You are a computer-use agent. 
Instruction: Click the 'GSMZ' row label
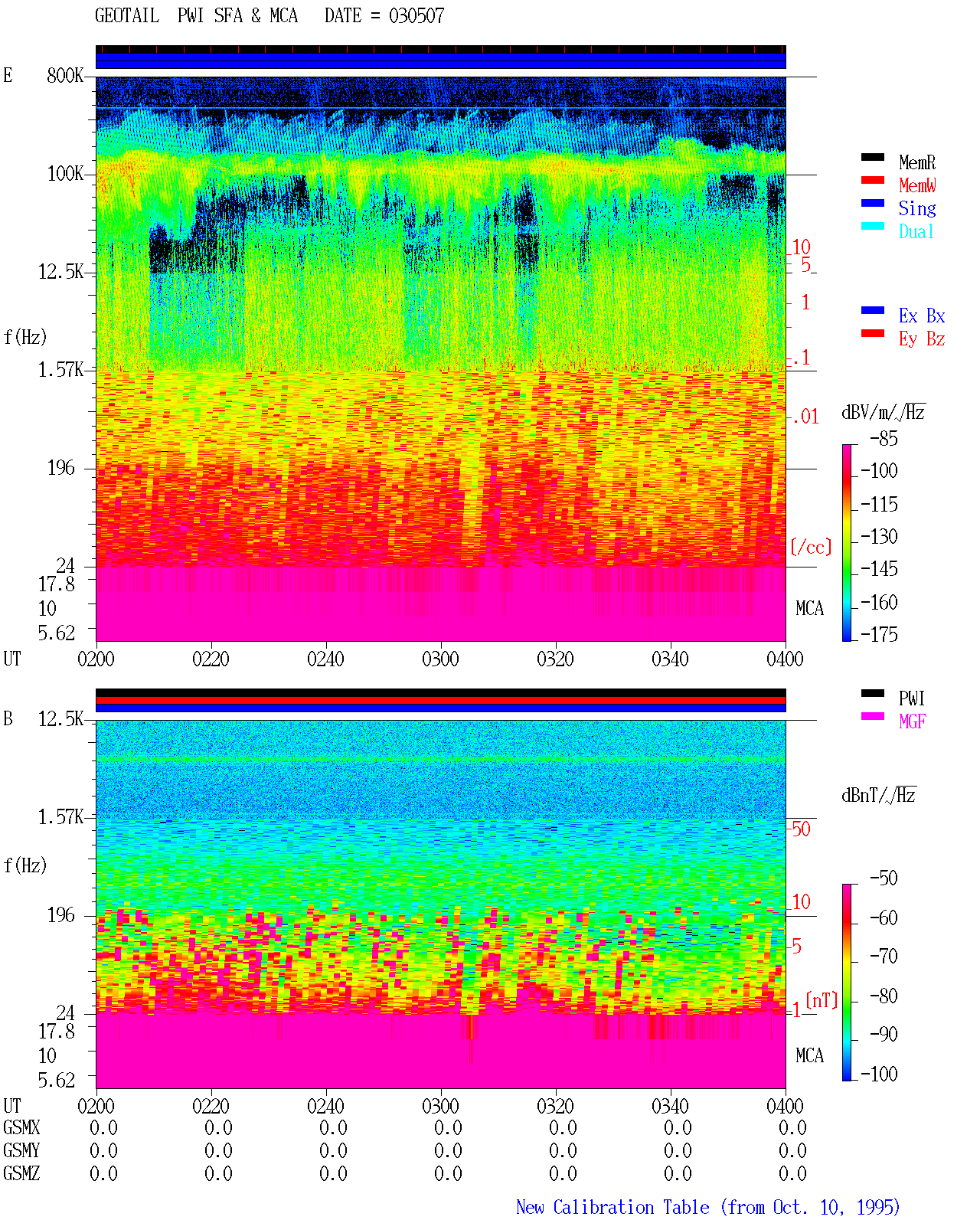click(21, 1173)
